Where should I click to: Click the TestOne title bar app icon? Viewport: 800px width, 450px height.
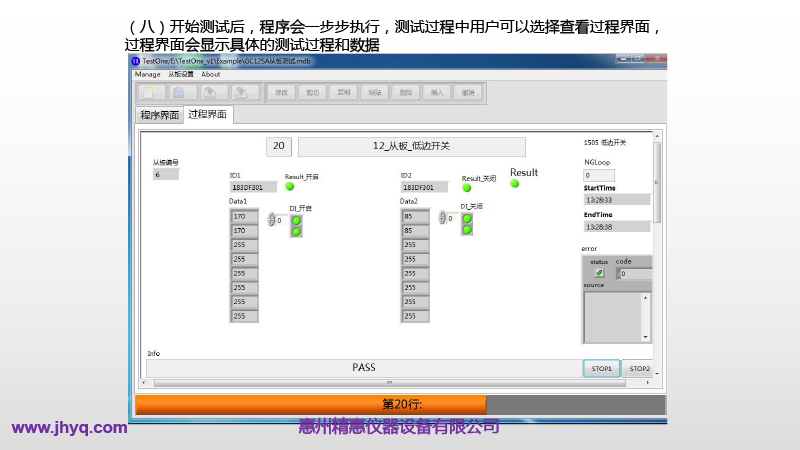click(x=136, y=61)
